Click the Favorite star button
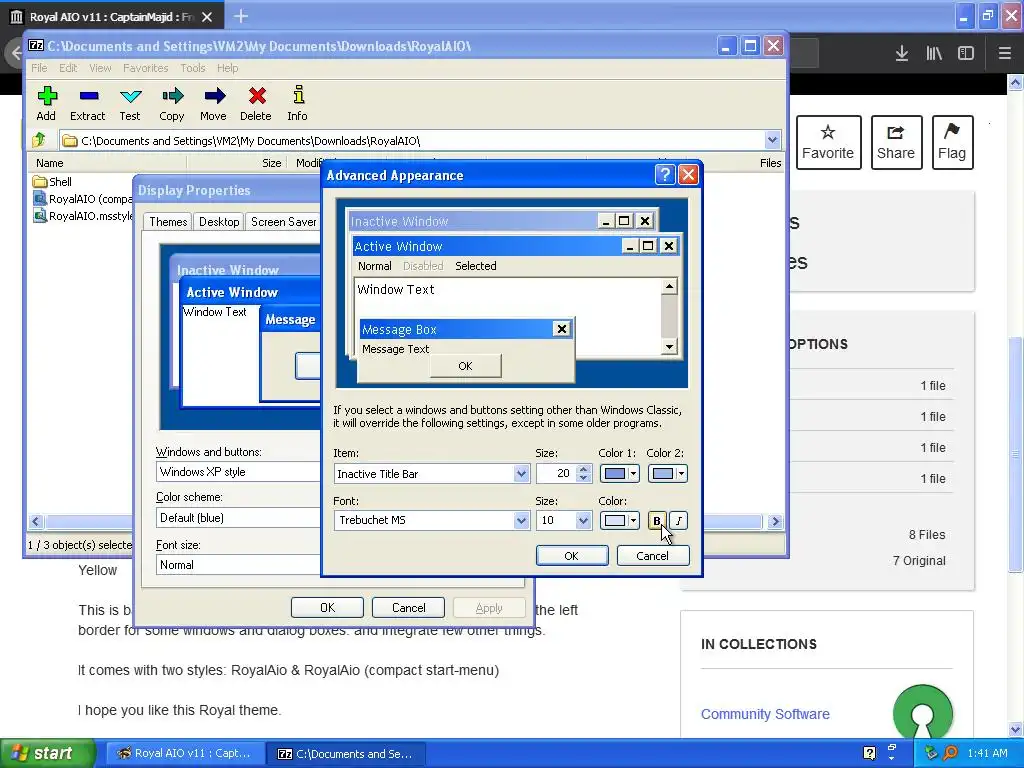This screenshot has width=1024, height=768. tap(828, 142)
